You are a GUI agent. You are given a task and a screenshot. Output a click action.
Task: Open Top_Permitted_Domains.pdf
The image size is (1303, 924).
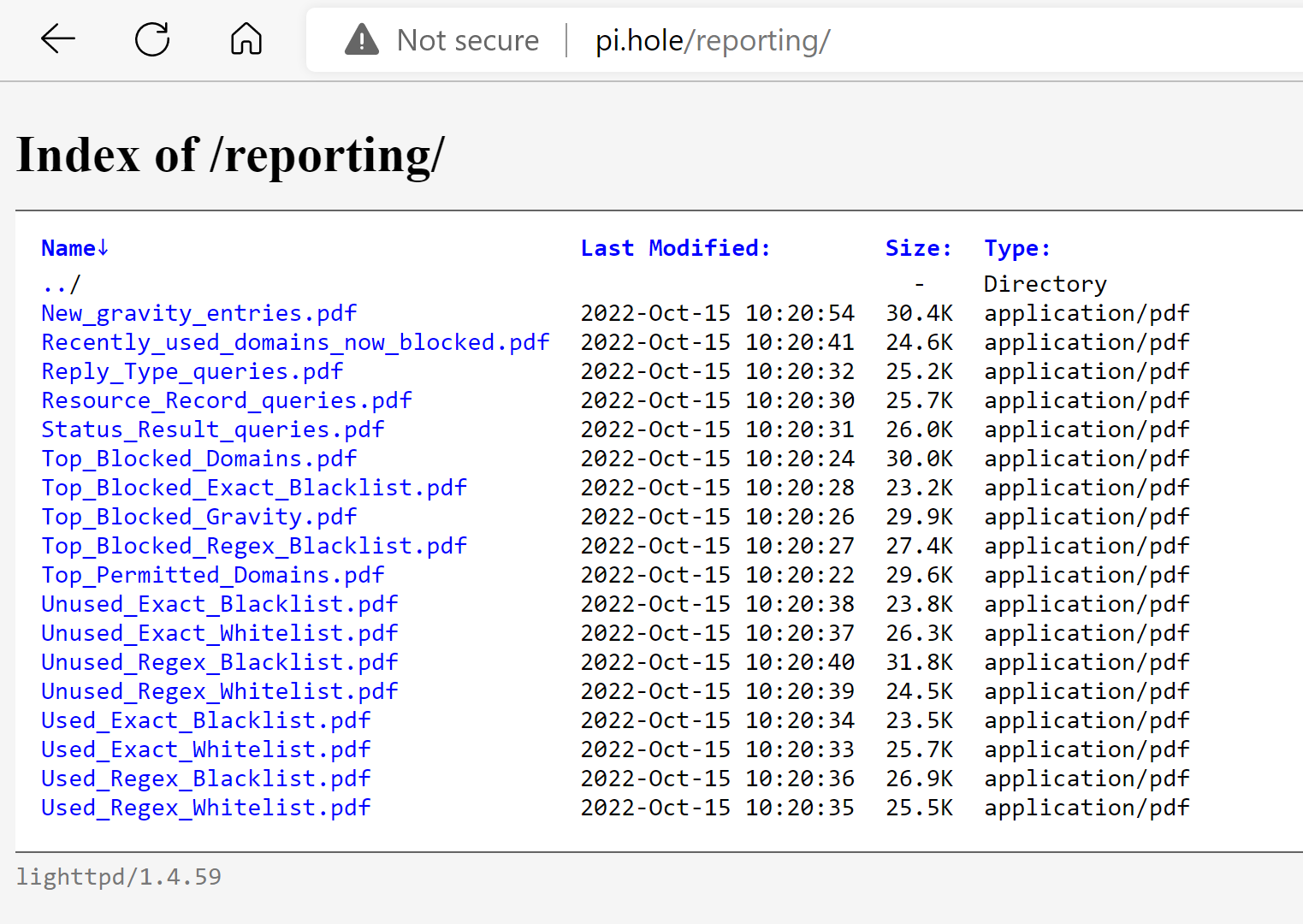tap(212, 574)
